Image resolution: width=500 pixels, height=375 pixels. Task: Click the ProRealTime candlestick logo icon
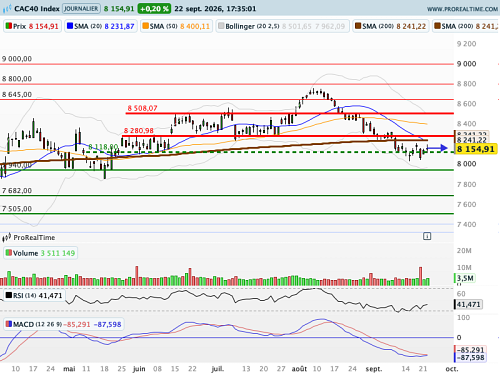tap(7, 237)
